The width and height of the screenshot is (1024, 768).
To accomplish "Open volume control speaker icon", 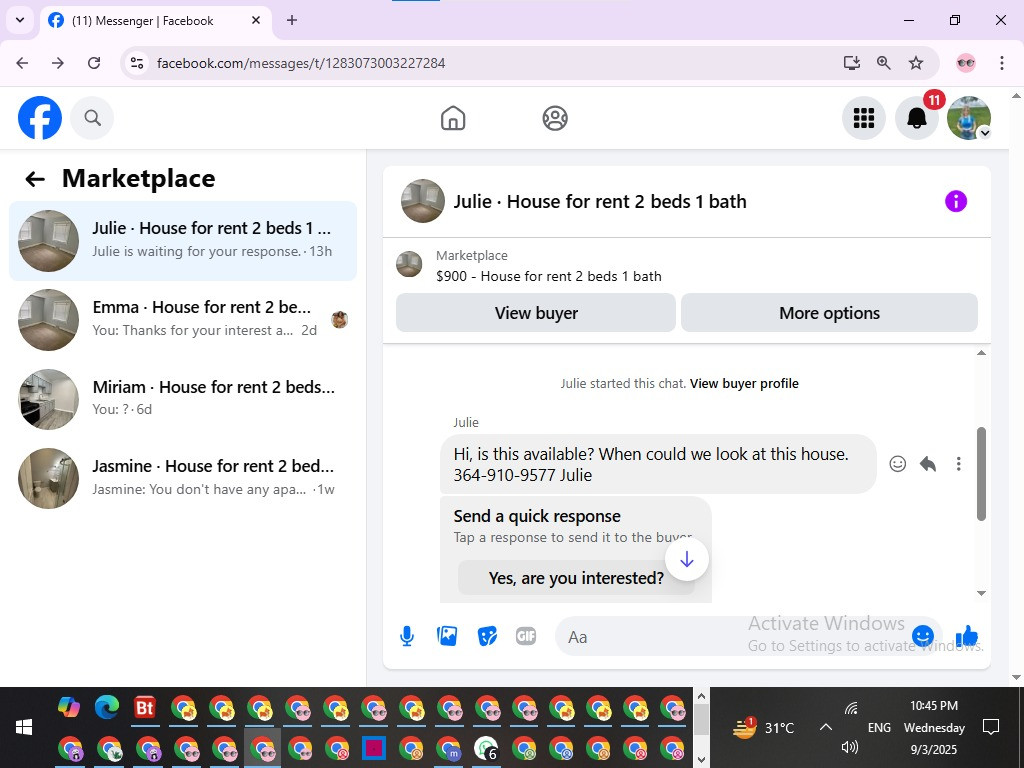I will [850, 746].
